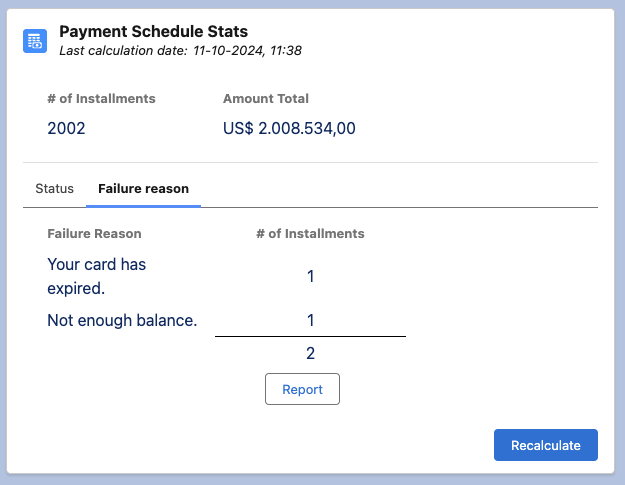Click the Recalculate button

[545, 445]
